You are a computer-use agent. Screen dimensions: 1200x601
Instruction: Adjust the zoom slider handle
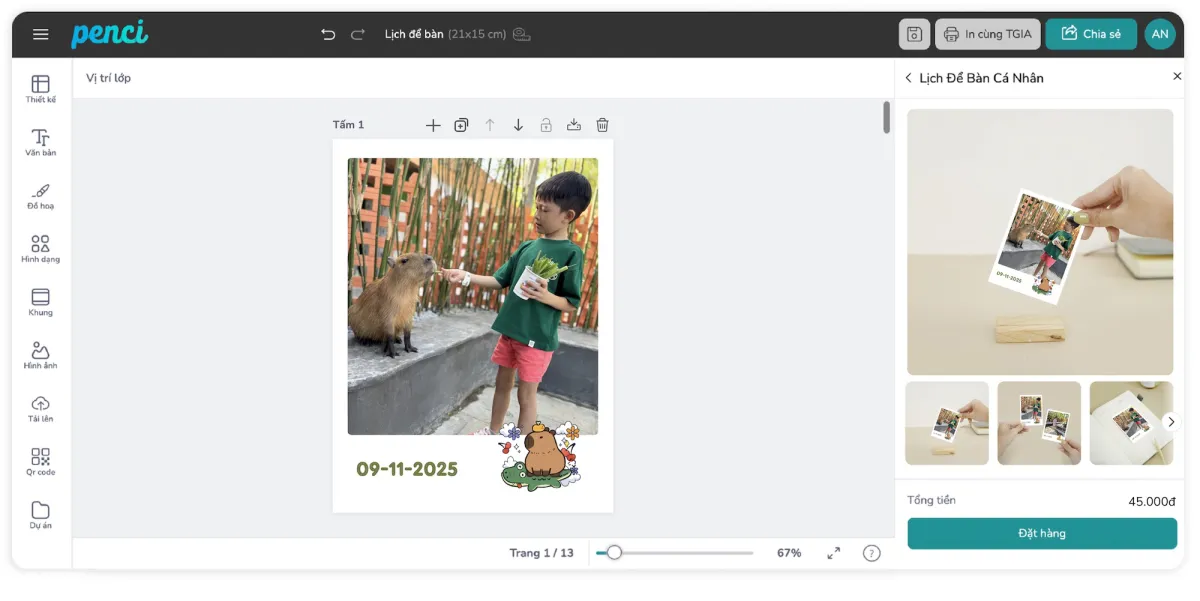614,552
